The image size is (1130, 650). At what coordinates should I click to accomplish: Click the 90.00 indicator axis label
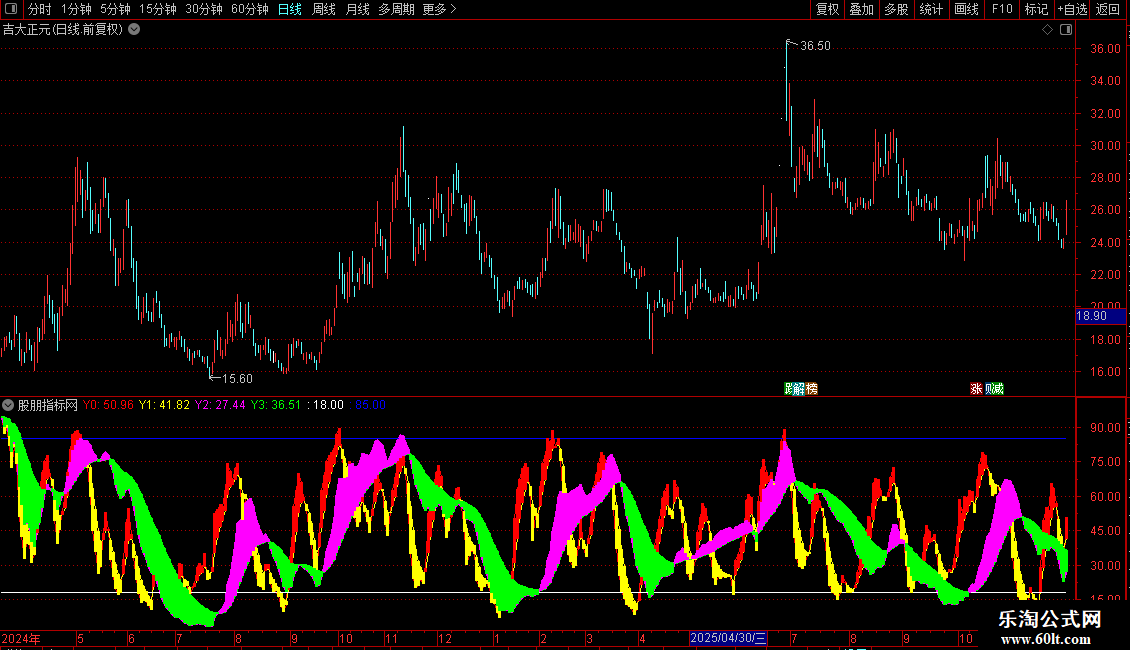tap(1105, 428)
